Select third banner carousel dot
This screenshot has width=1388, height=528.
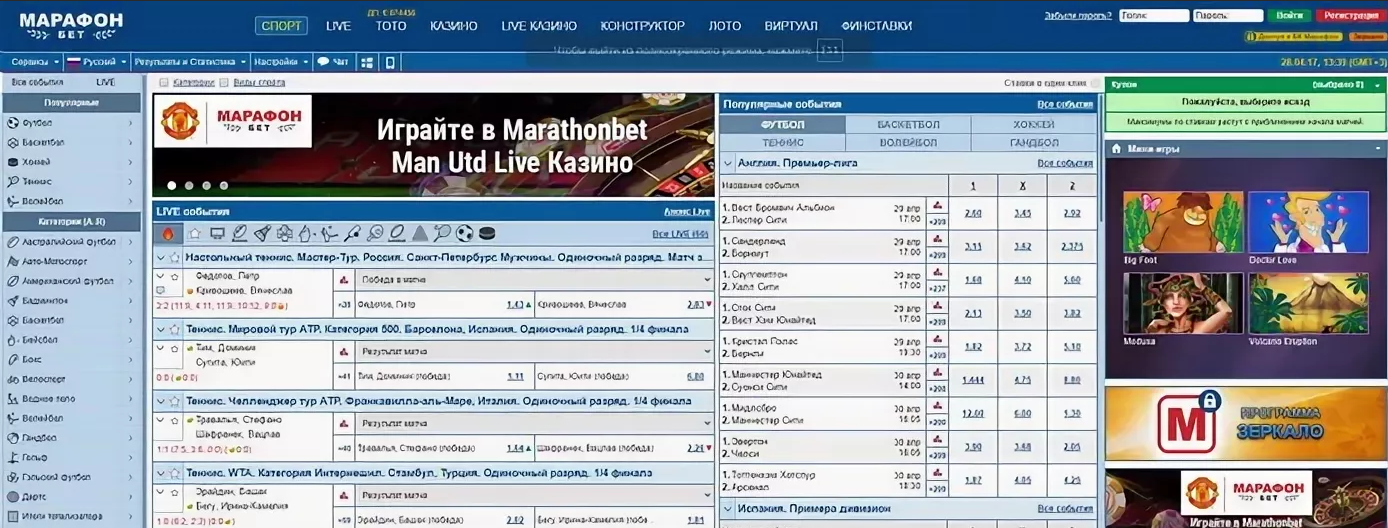coord(206,185)
